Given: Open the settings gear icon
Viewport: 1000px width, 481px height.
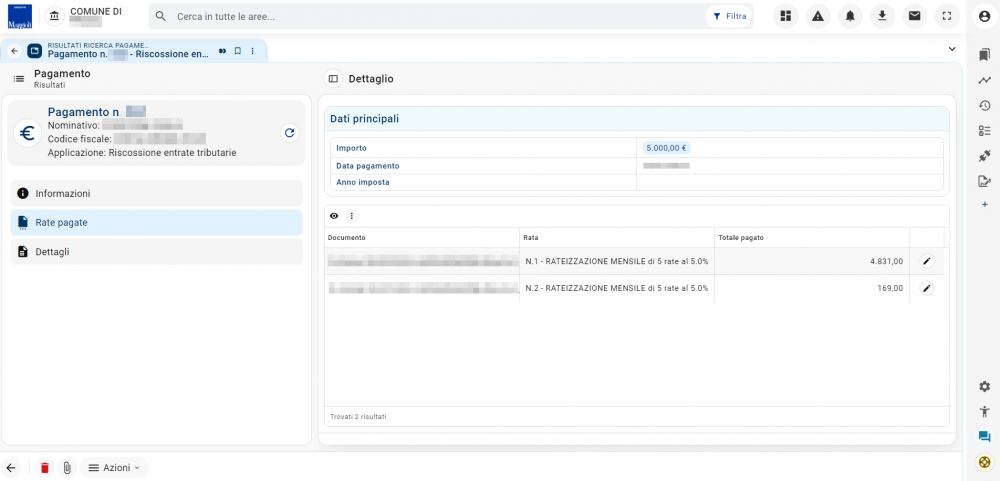Looking at the screenshot, I should pyautogui.click(x=984, y=387).
